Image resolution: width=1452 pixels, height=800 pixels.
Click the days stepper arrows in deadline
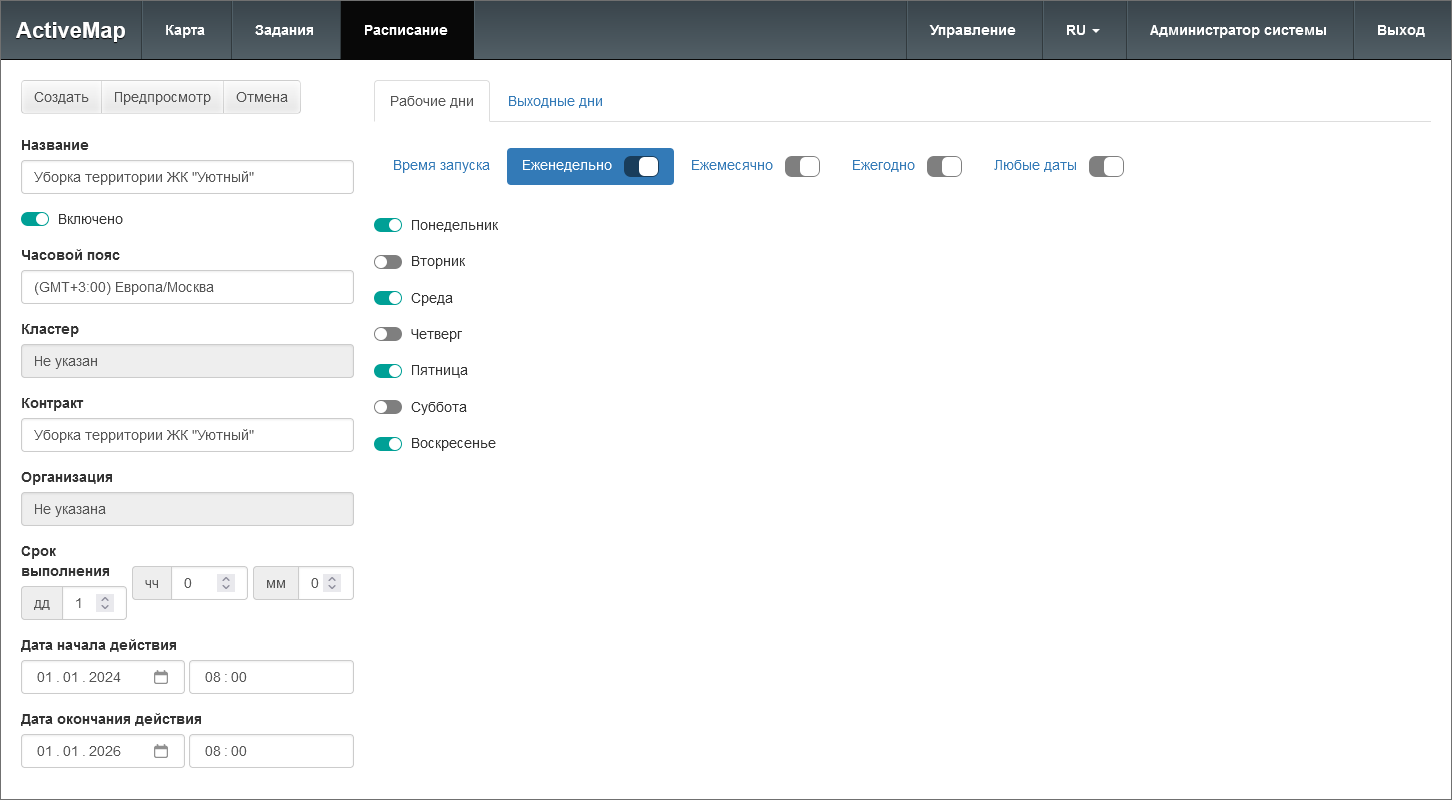point(105,603)
